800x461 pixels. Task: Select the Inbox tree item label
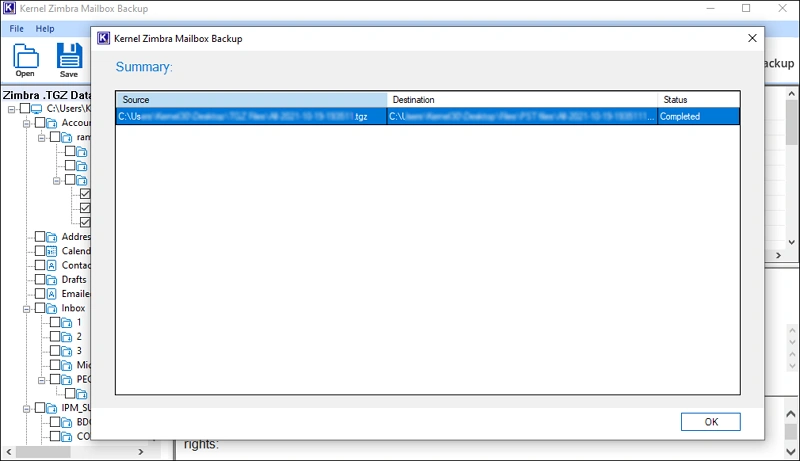pyautogui.click(x=73, y=308)
